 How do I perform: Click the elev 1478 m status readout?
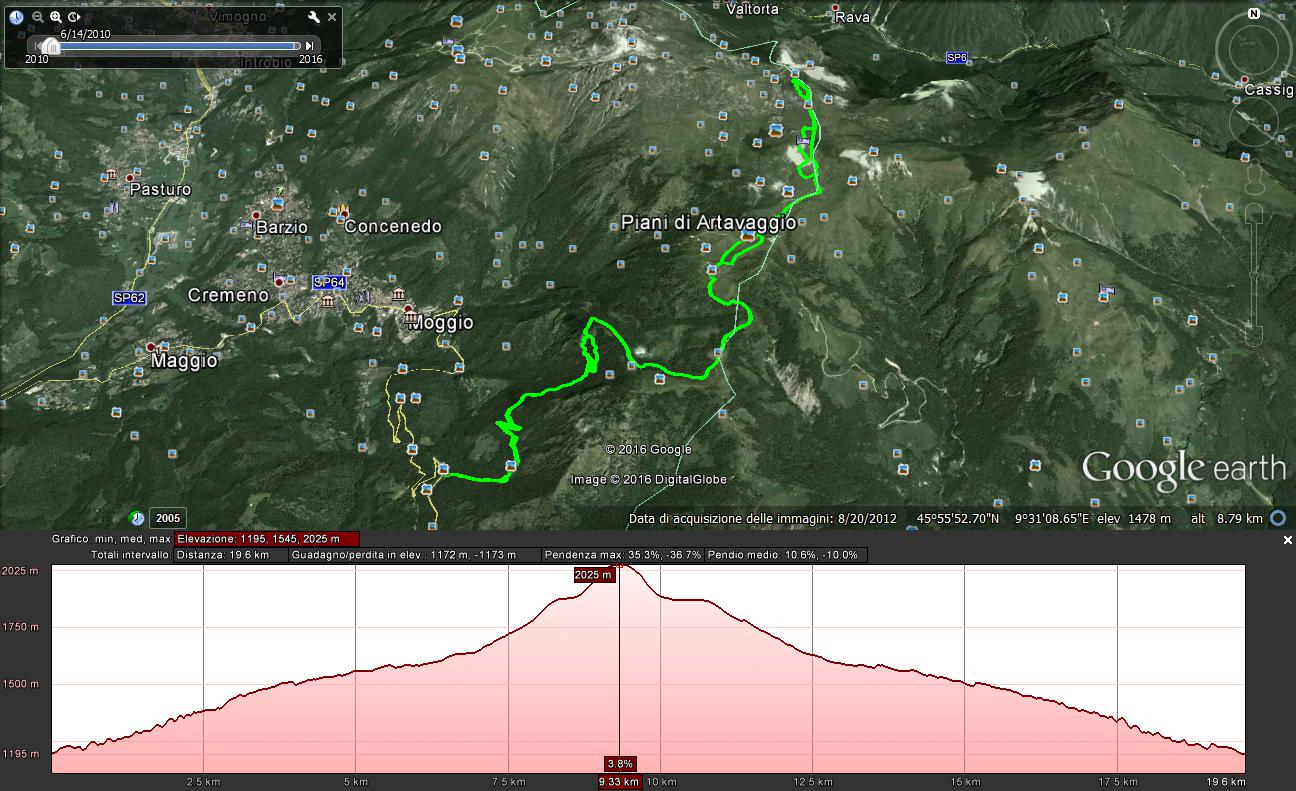[1132, 519]
